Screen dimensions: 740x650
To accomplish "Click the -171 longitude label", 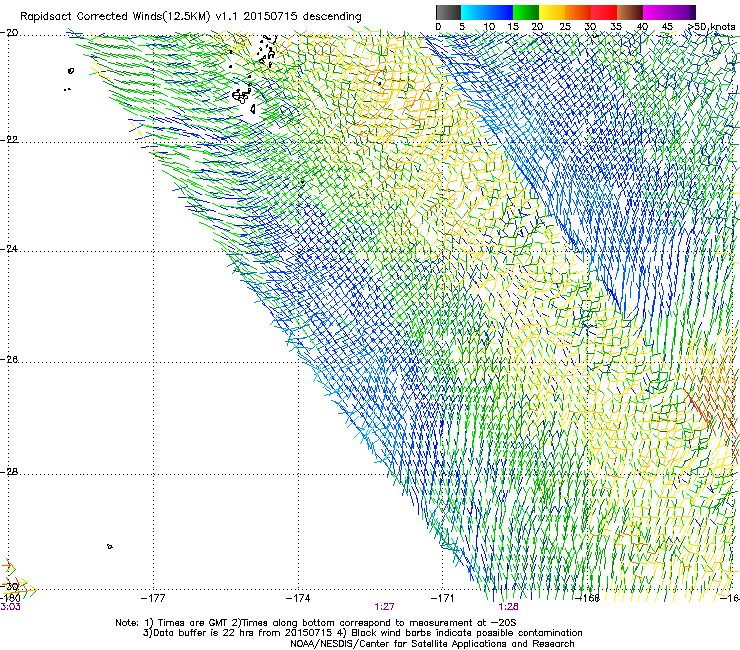I will [443, 598].
